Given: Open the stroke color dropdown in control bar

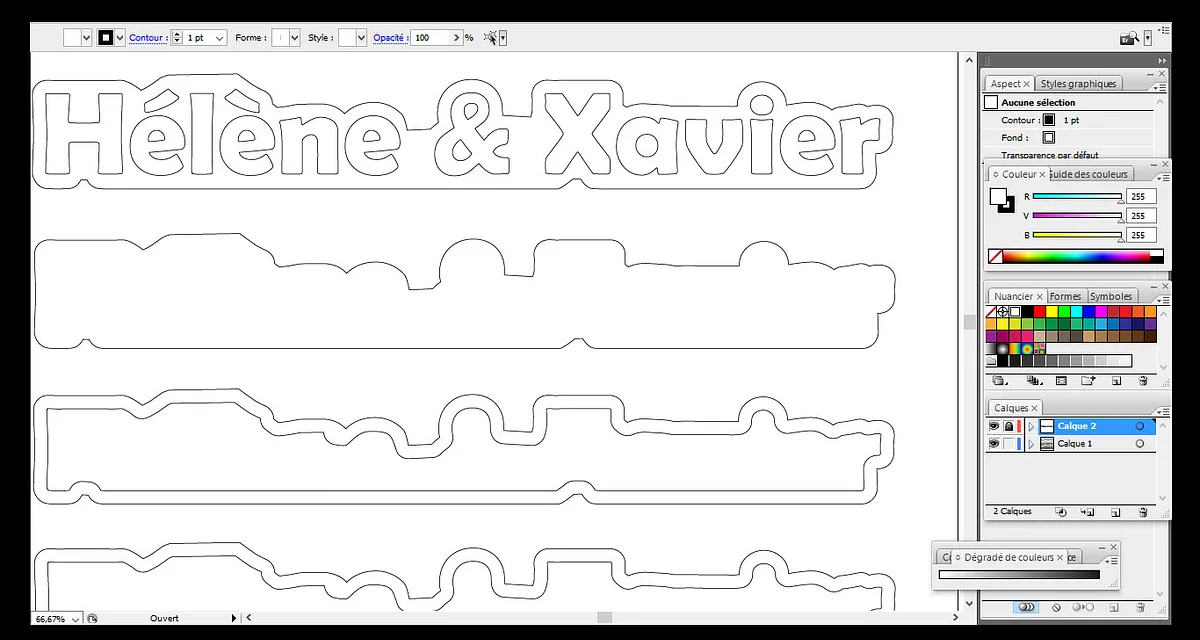Looking at the screenshot, I should pyautogui.click(x=121, y=38).
